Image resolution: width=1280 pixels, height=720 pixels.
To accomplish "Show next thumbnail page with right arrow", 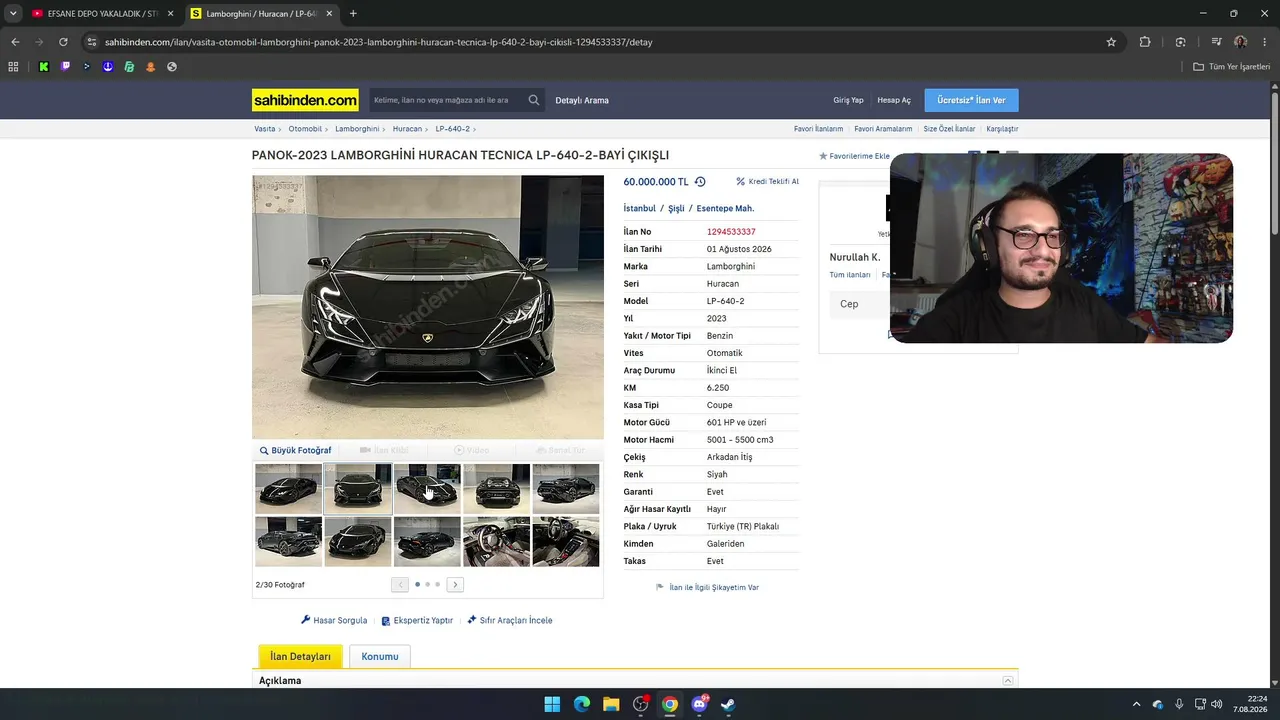I will [455, 584].
